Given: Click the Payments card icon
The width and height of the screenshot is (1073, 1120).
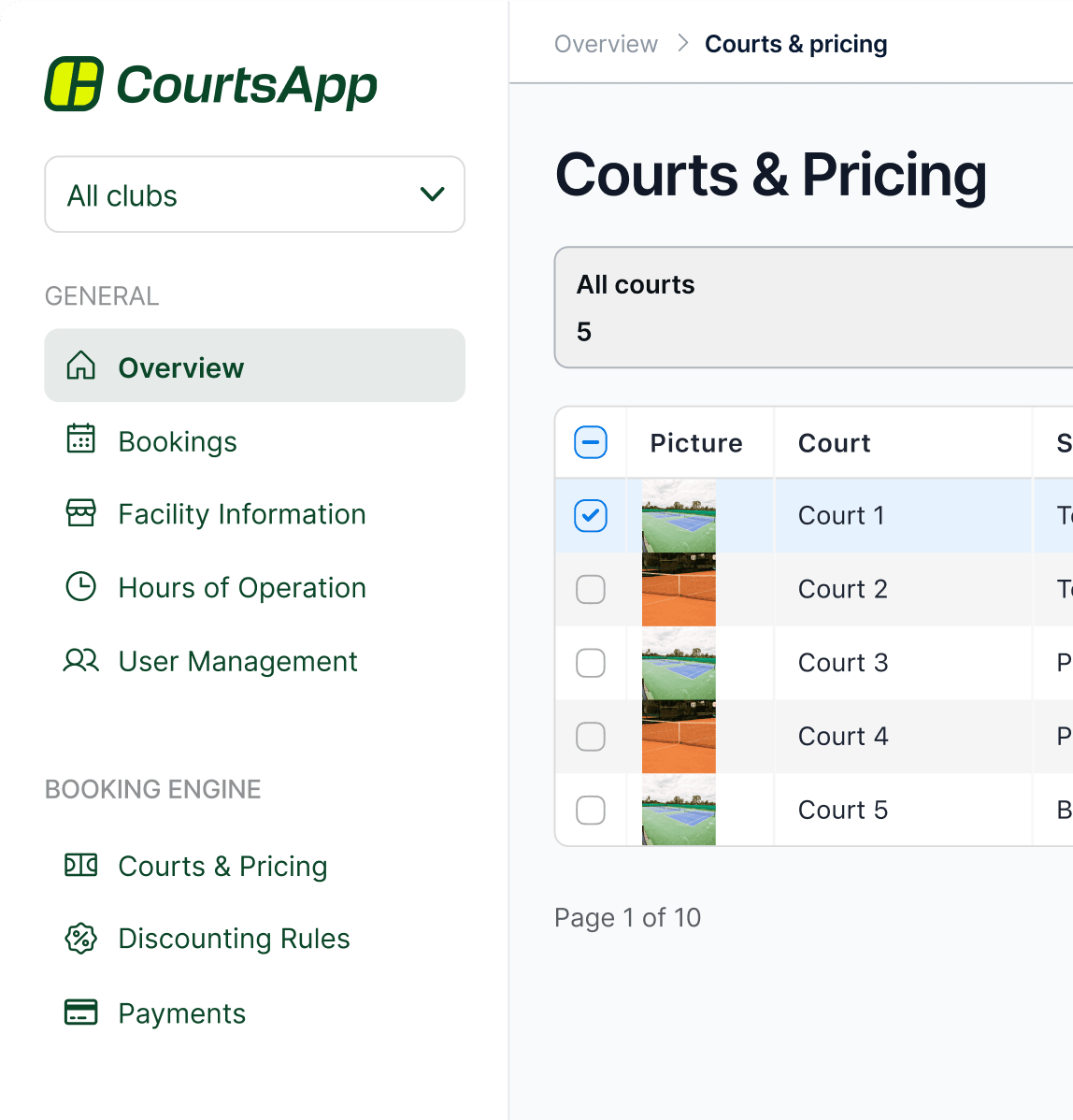Looking at the screenshot, I should click(80, 1012).
